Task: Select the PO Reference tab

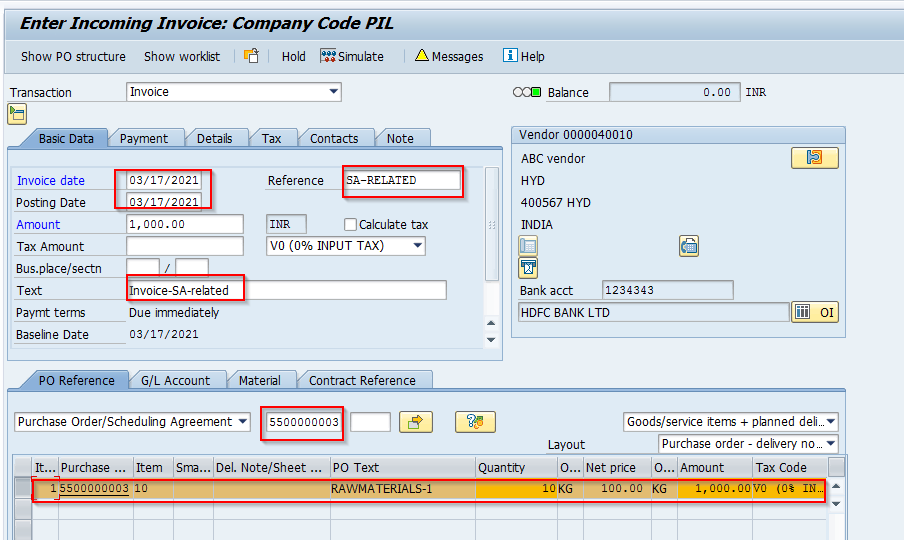Action: point(76,380)
